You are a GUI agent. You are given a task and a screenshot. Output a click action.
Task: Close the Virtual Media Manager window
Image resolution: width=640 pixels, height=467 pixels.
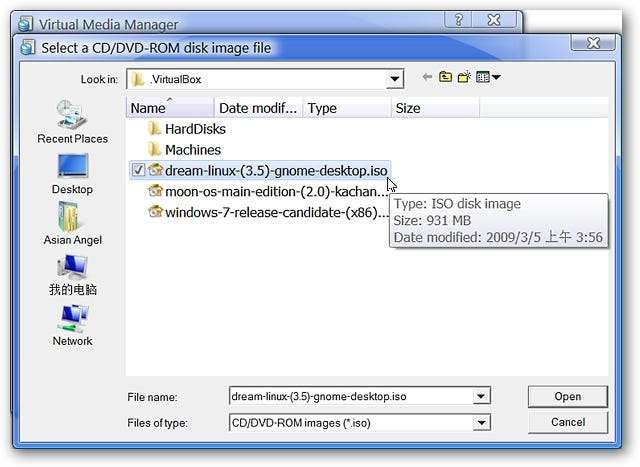(494, 20)
